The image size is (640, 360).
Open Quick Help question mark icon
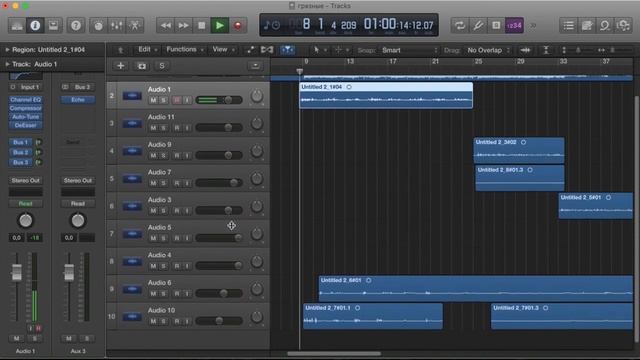tap(76, 26)
